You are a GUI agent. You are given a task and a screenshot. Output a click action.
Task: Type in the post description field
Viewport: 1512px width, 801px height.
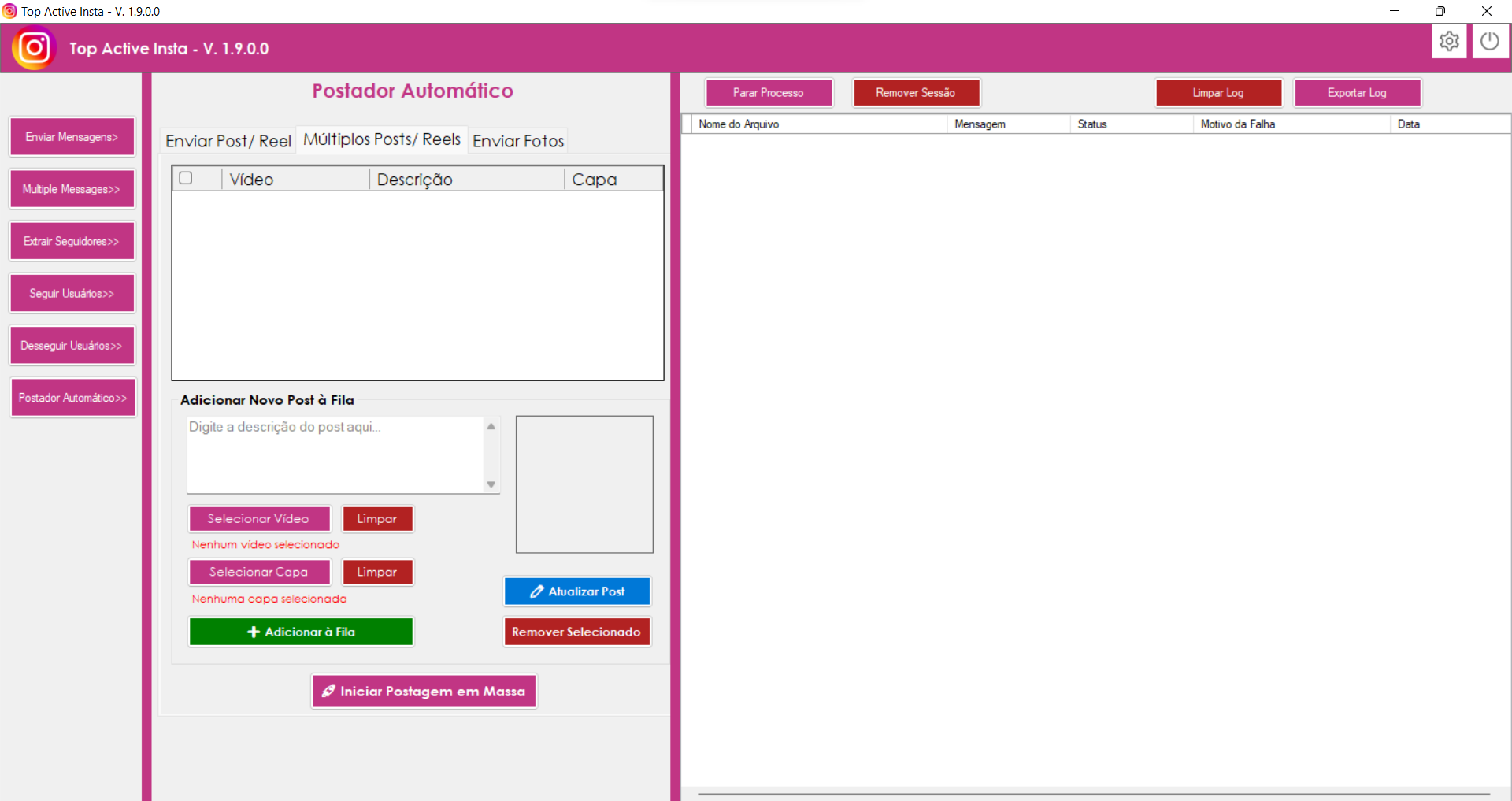(335, 454)
